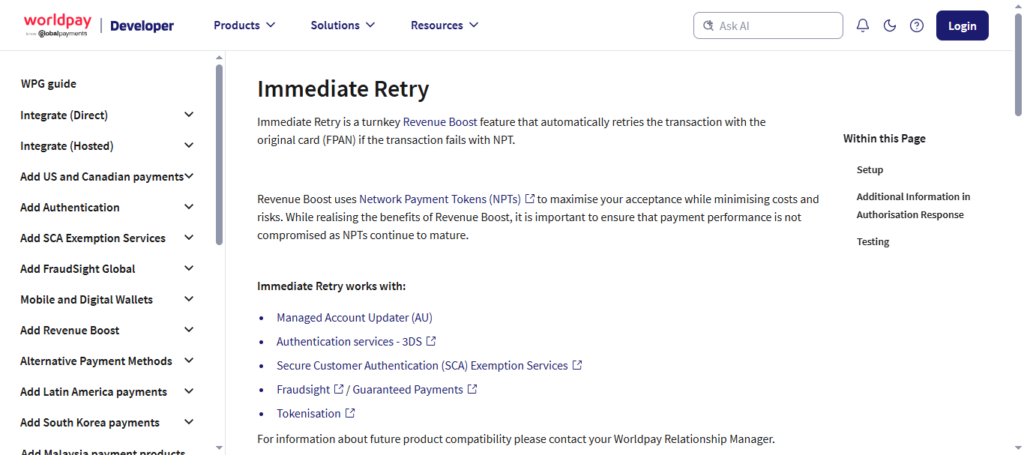Select Add Authentication sidebar item
This screenshot has width=1024, height=455.
(x=70, y=208)
